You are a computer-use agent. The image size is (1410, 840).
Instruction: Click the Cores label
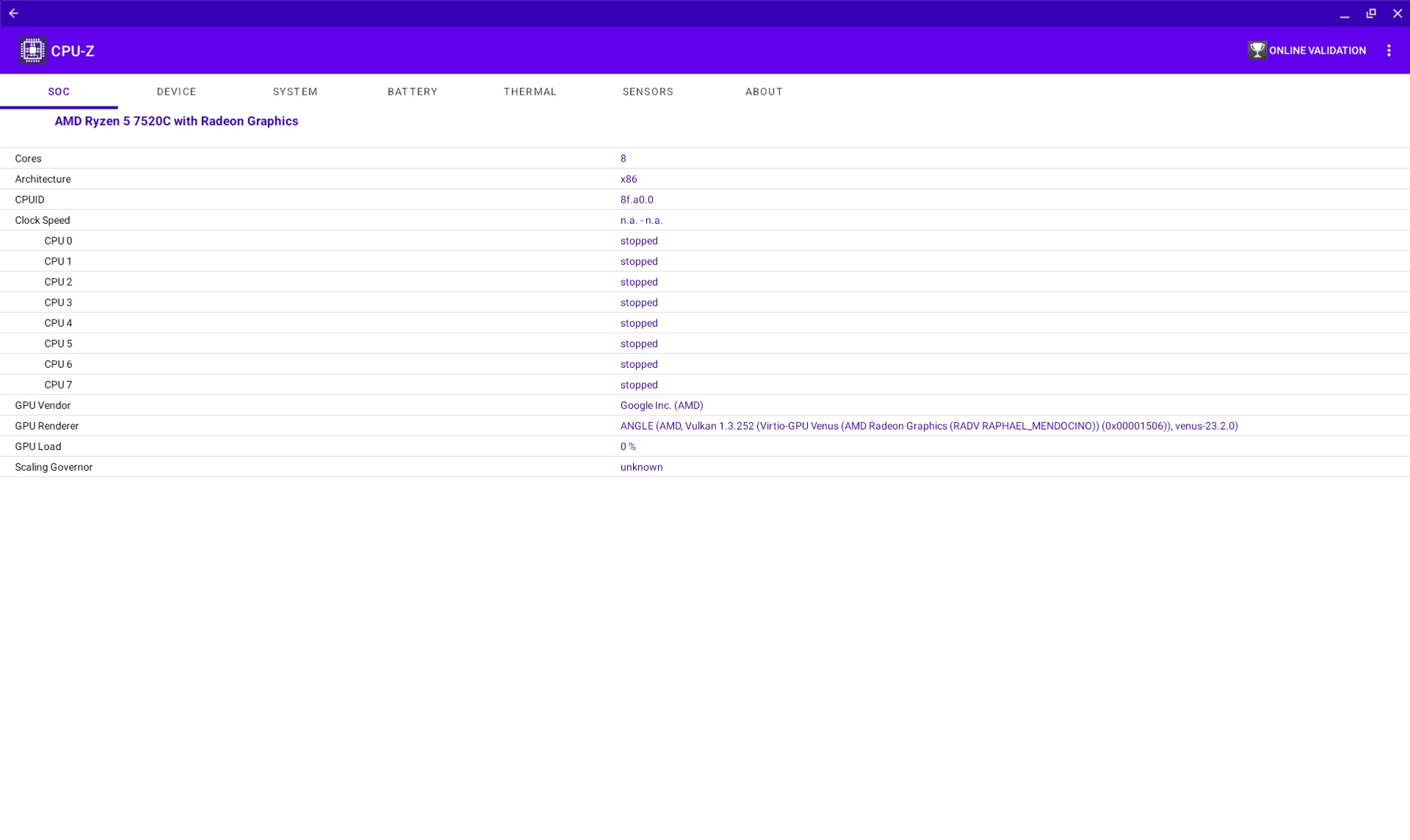point(28,159)
